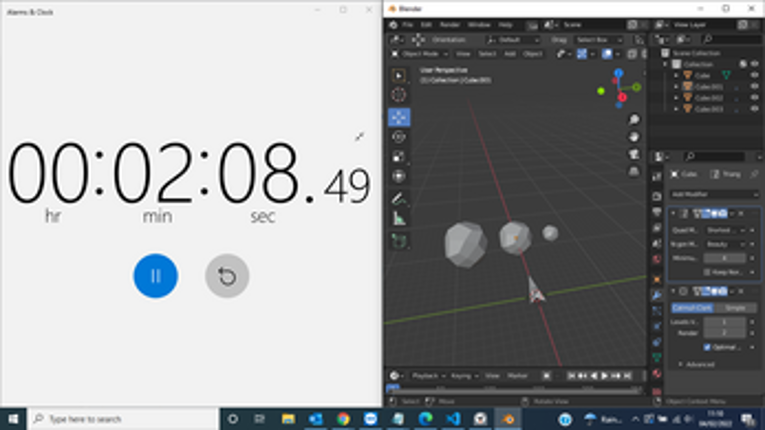Open the Help menu in Blender
This screenshot has height=430, width=765.
point(505,25)
